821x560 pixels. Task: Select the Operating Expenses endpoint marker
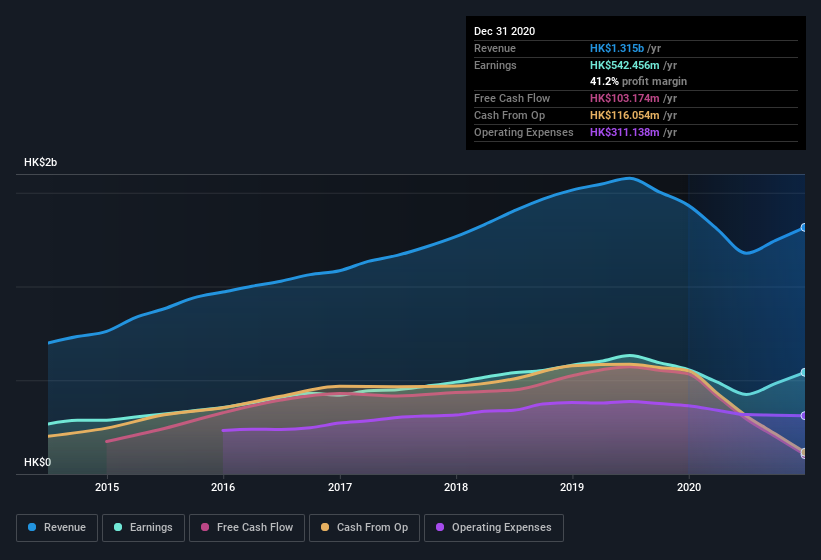(804, 416)
